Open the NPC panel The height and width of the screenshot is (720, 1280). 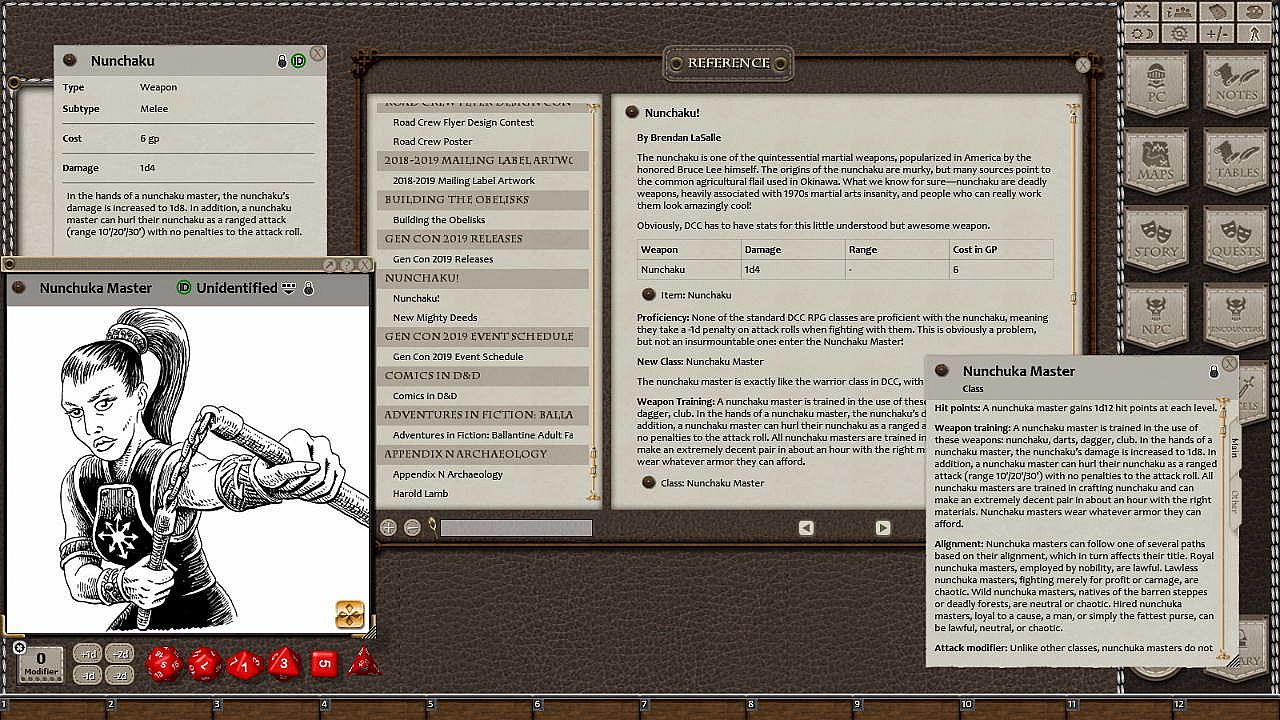tap(1157, 318)
